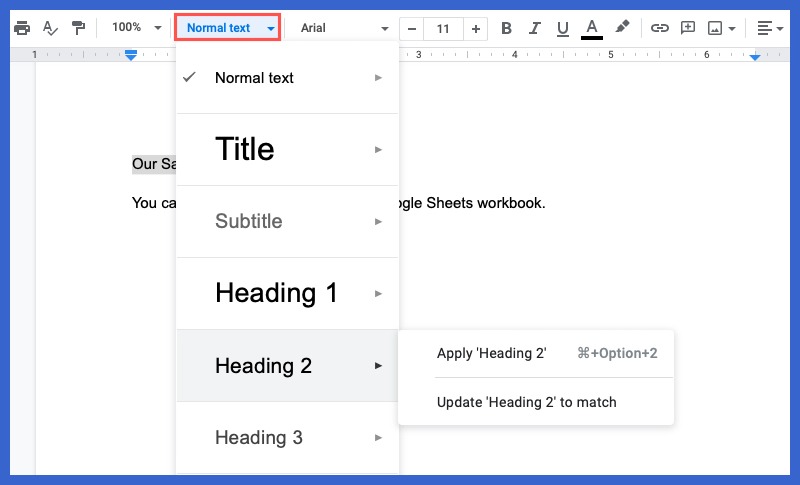Screen dimensions: 800x485
Task: Open the 100% zoom dropdown
Action: click(137, 28)
